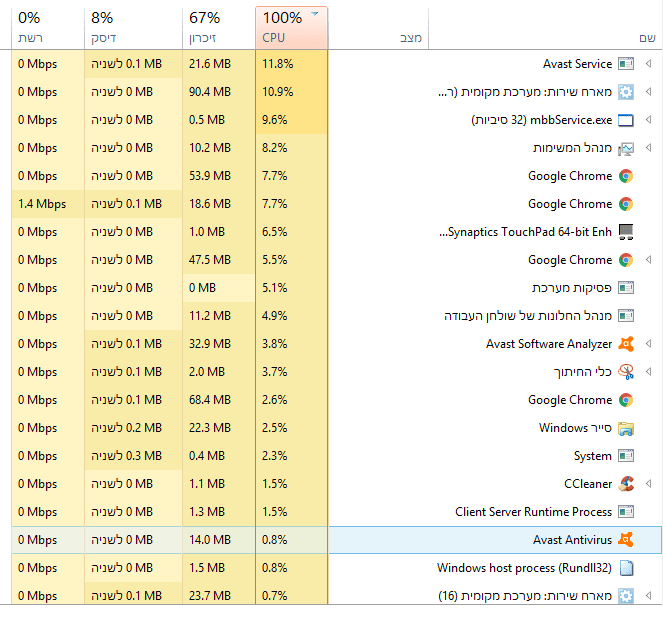Click the CCleaner process icon
Viewport: 663px width, 618px height.
point(626,484)
